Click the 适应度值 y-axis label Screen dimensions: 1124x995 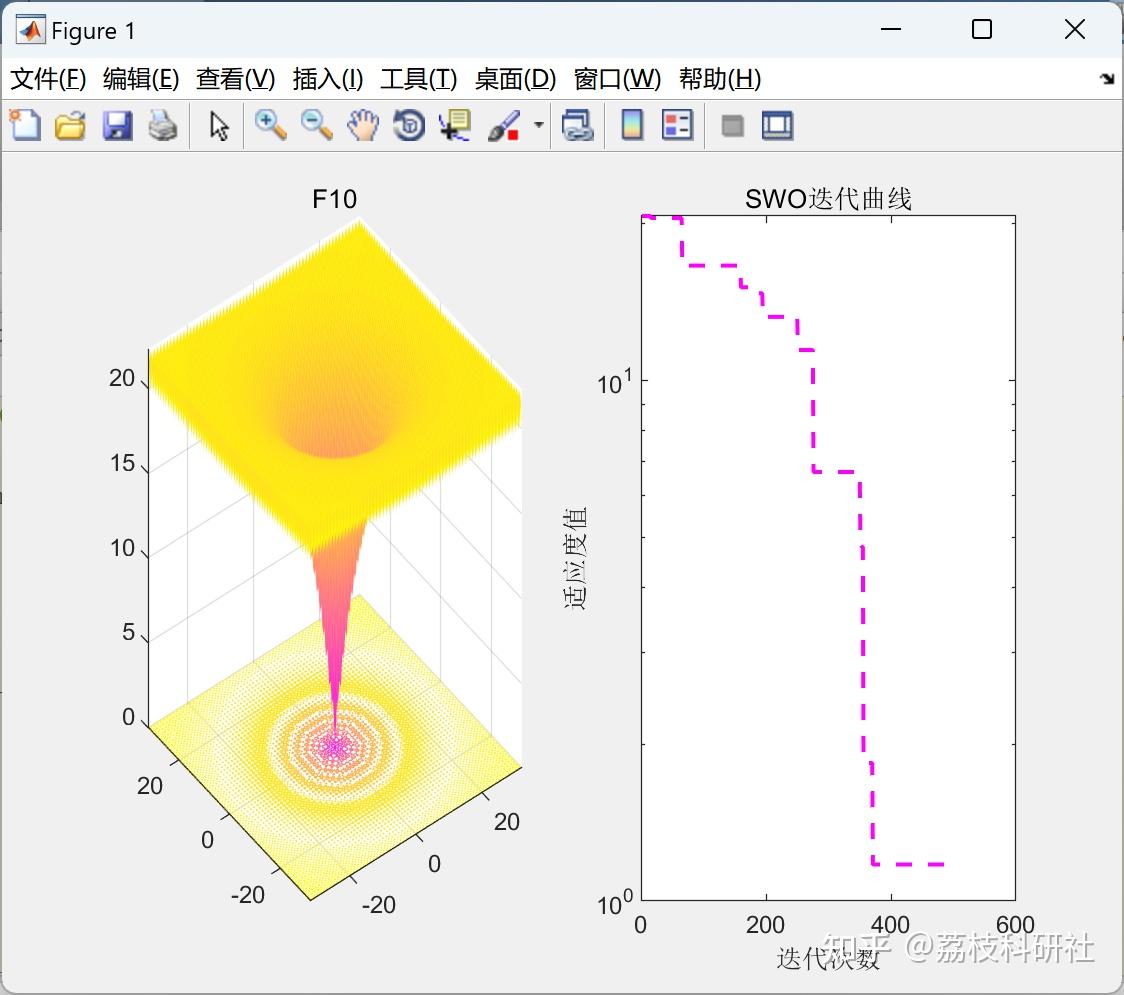(575, 558)
